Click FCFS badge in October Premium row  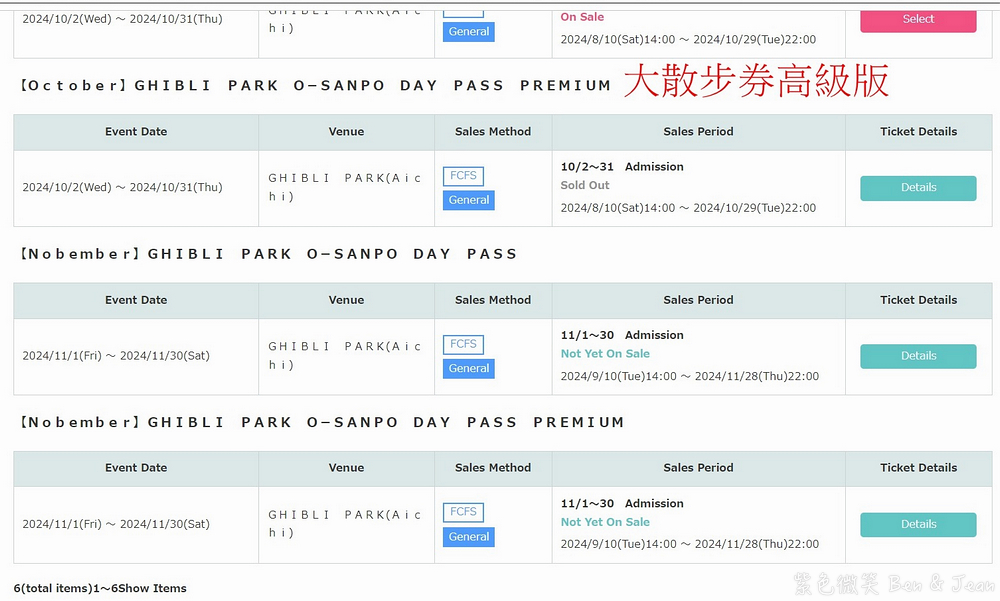point(463,176)
